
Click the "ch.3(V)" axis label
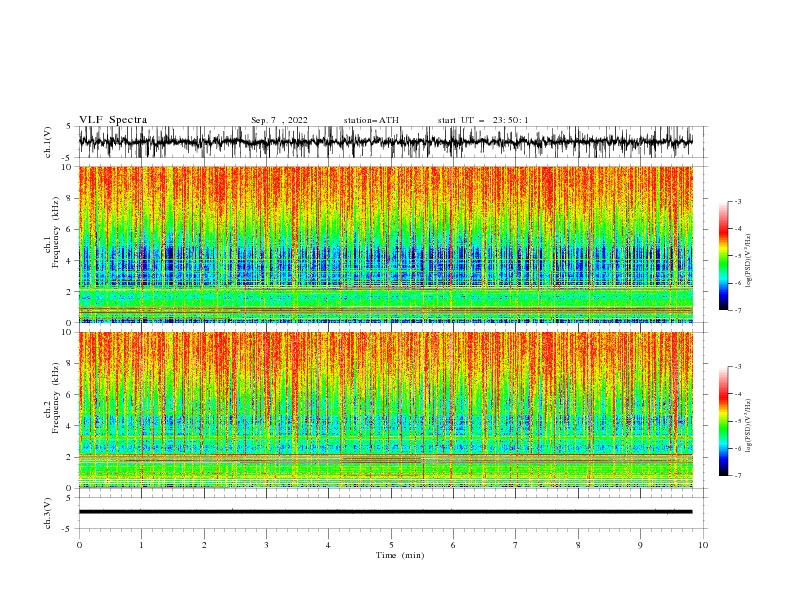[x=48, y=513]
